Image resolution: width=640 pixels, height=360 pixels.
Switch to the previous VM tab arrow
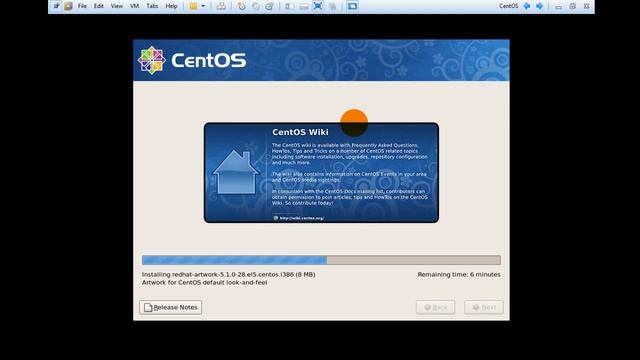click(527, 6)
